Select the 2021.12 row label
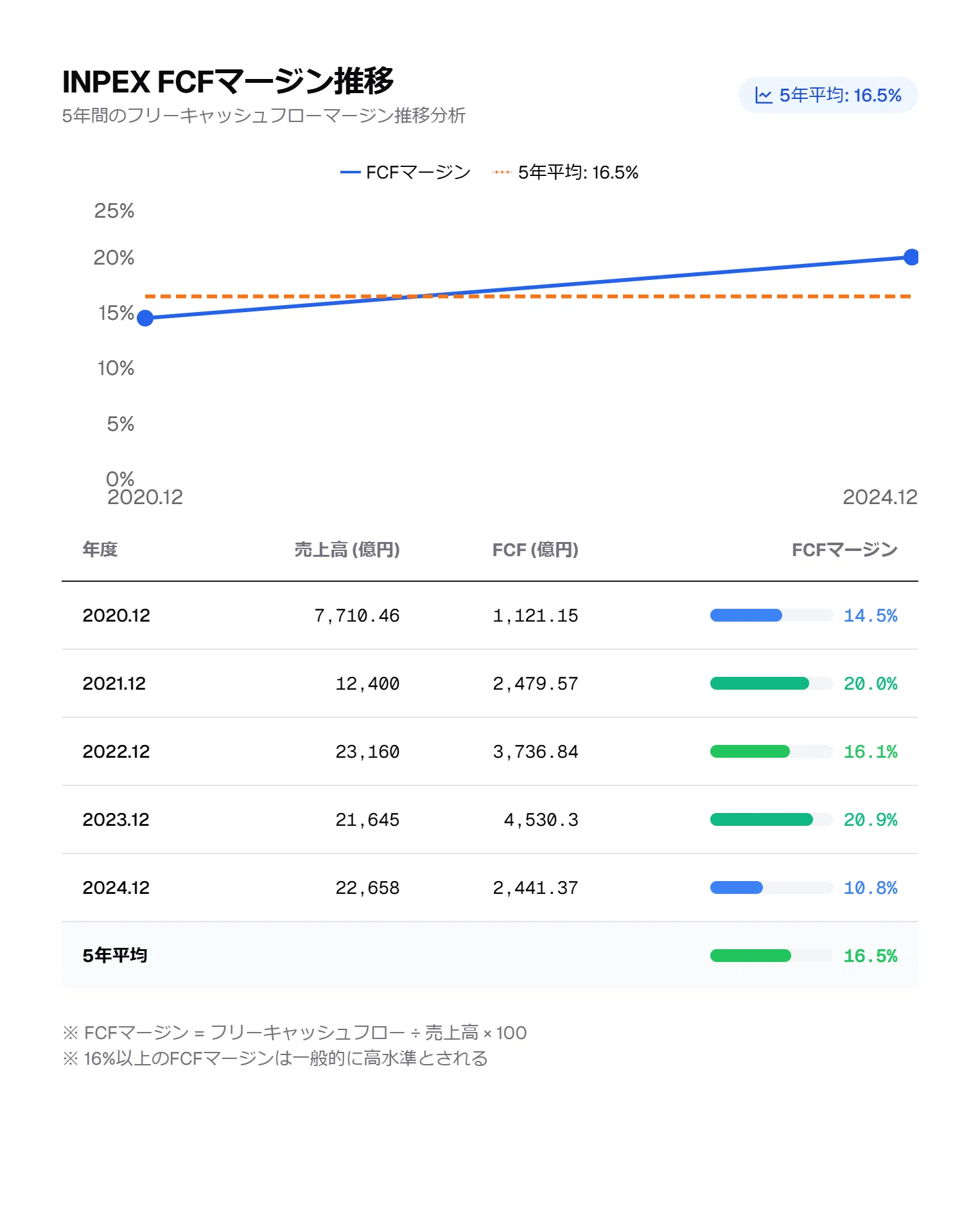 (x=114, y=683)
